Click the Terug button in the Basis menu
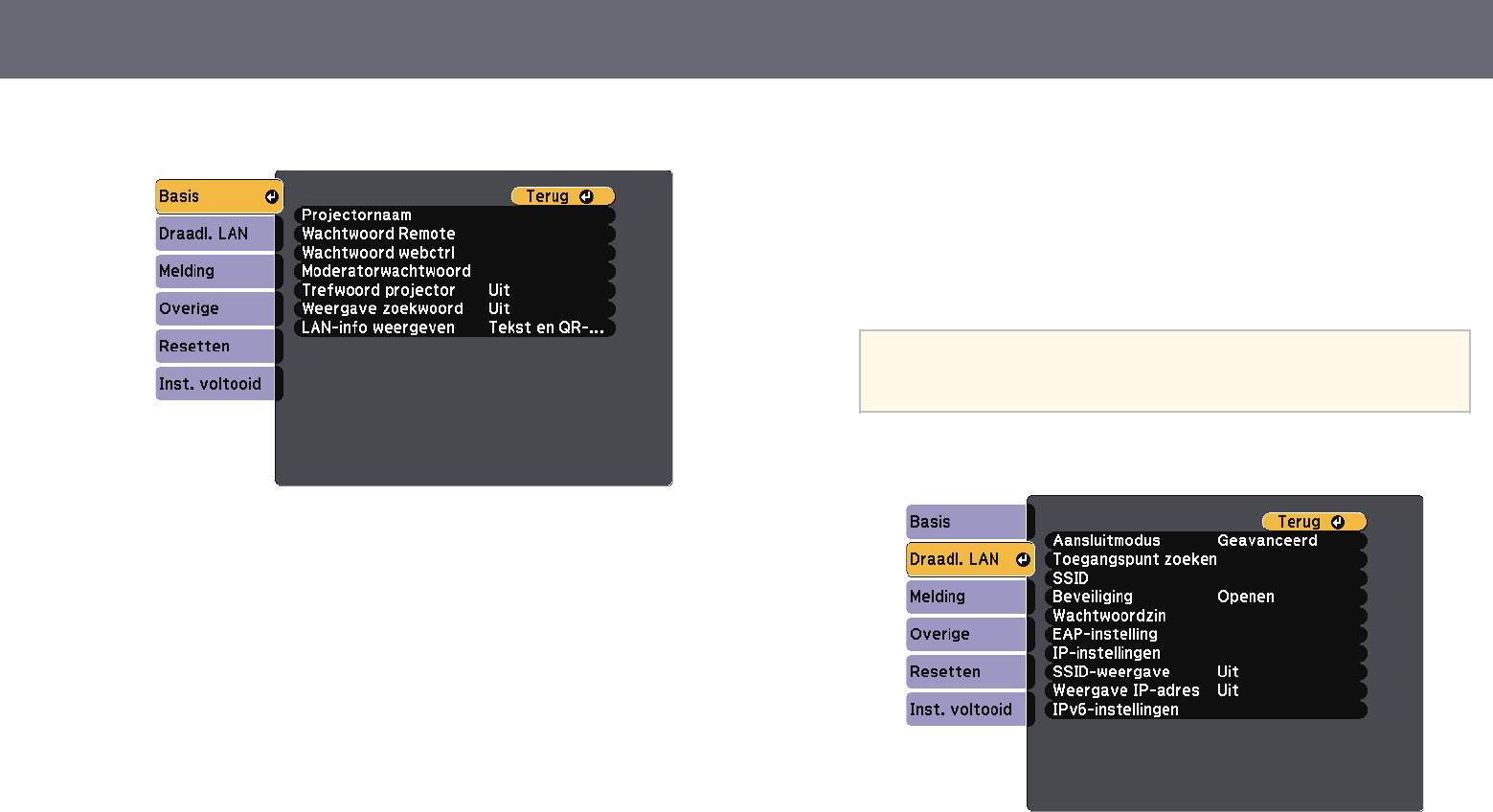The height and width of the screenshot is (812, 1493). click(562, 196)
